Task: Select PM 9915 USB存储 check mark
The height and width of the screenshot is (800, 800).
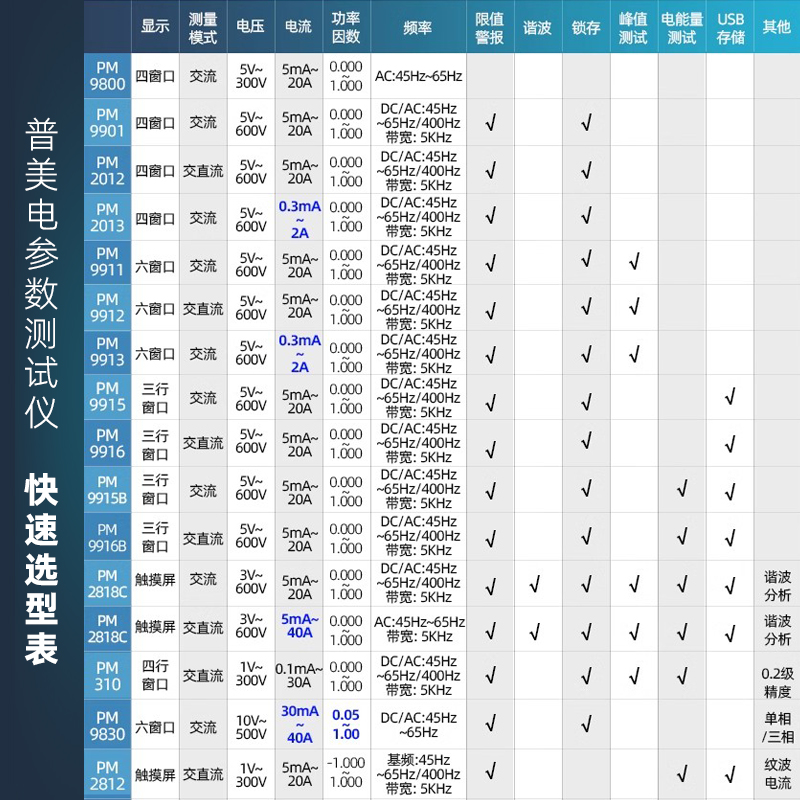Action: [730, 396]
